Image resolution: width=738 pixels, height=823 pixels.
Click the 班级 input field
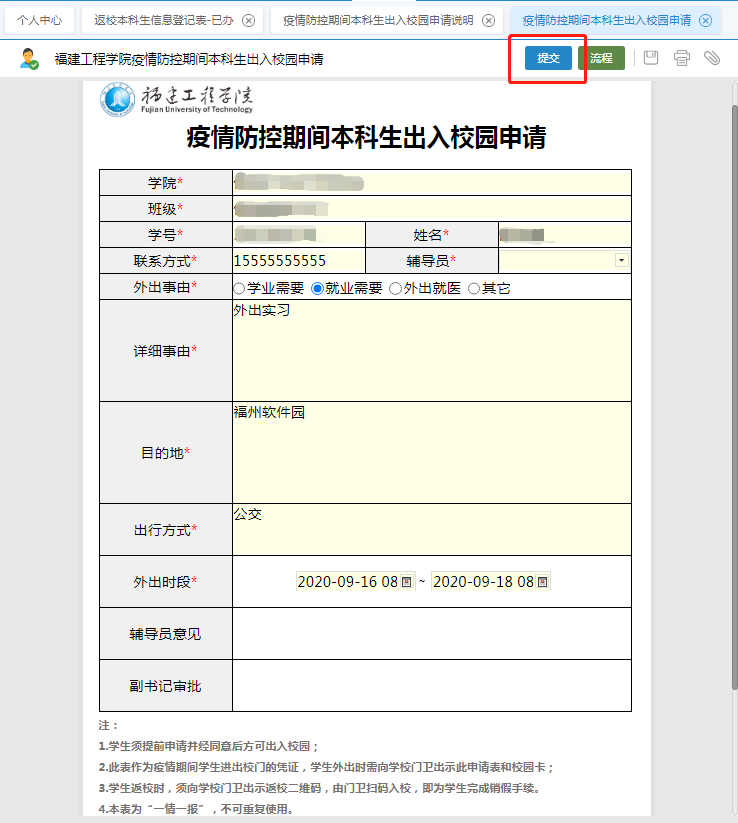click(431, 209)
